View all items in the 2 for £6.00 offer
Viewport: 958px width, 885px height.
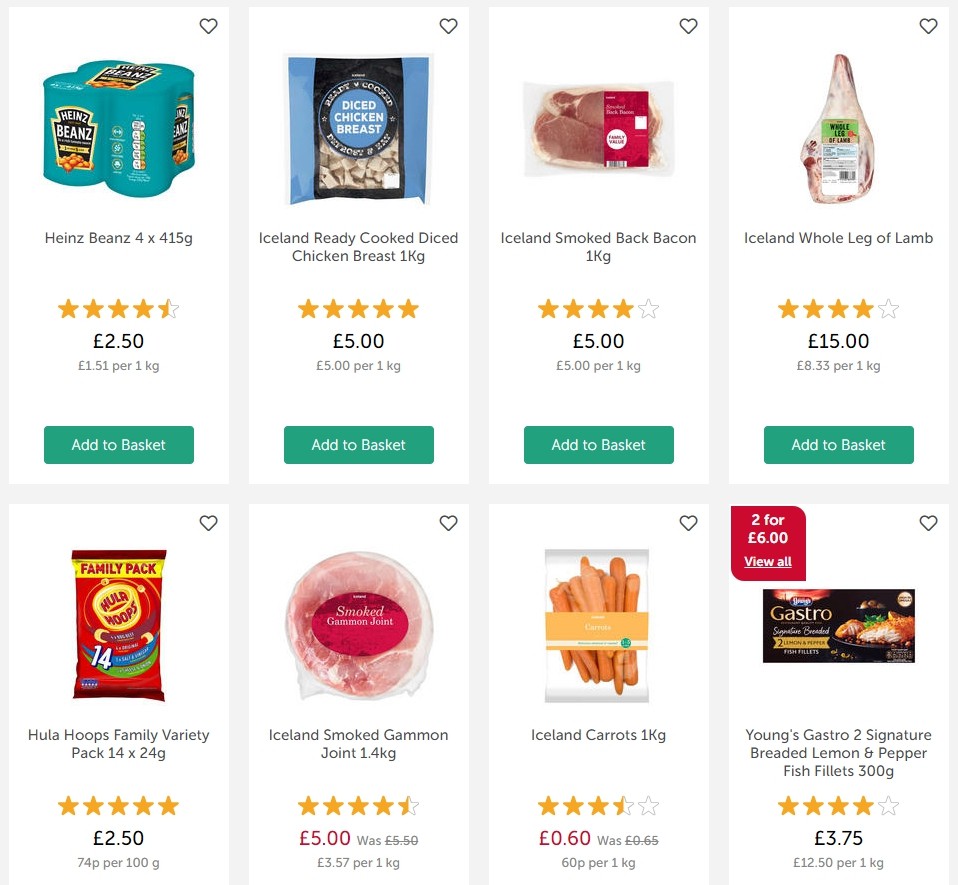[x=767, y=561]
